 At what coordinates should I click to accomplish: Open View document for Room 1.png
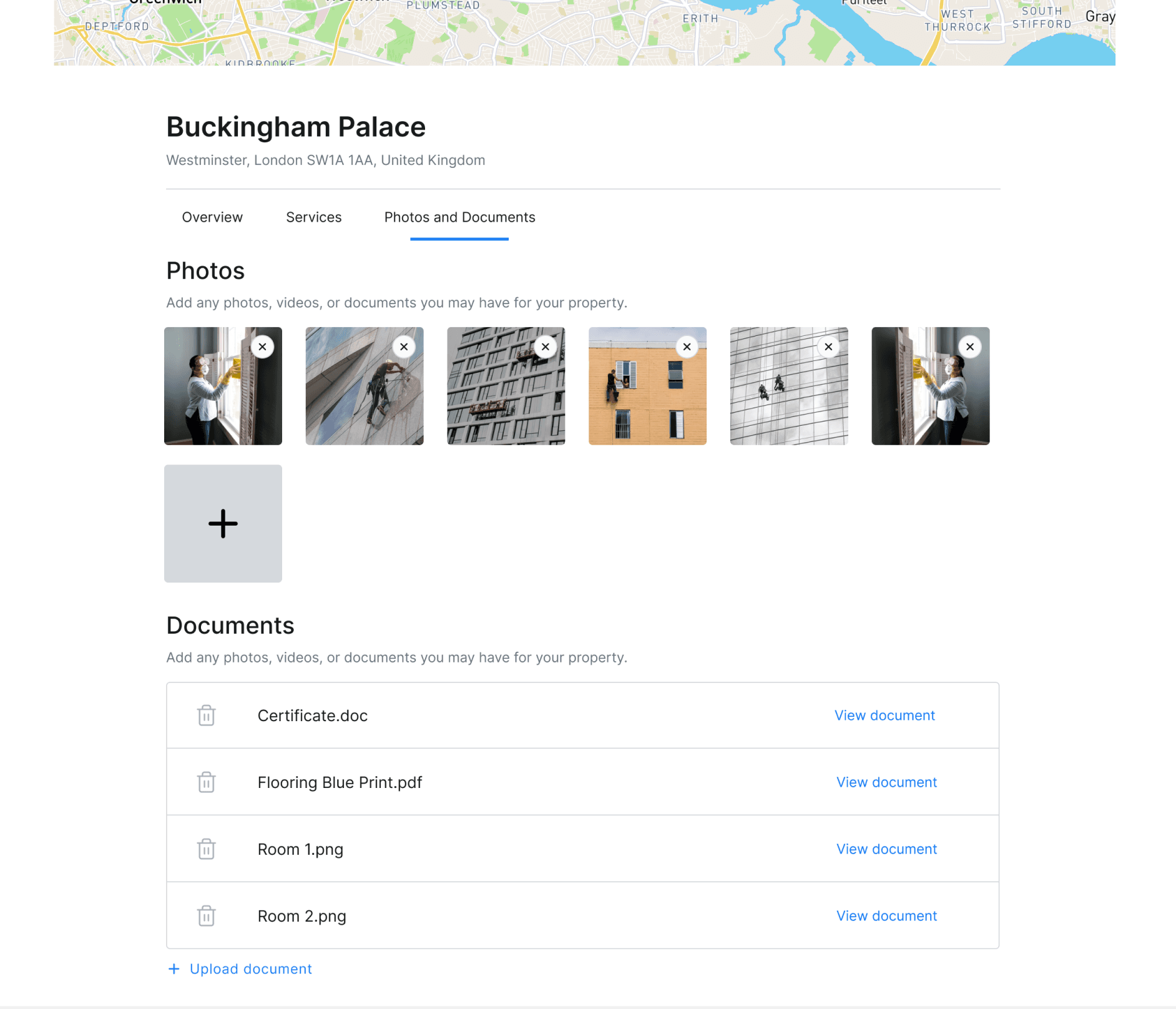point(887,849)
